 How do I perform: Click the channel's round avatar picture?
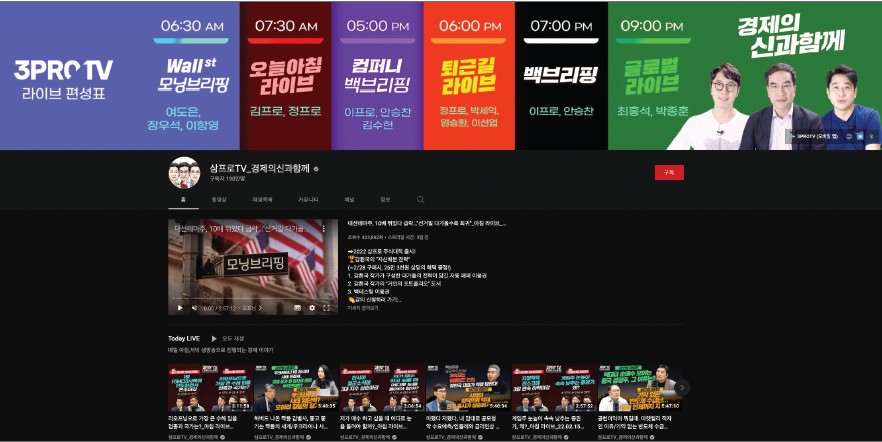184,173
